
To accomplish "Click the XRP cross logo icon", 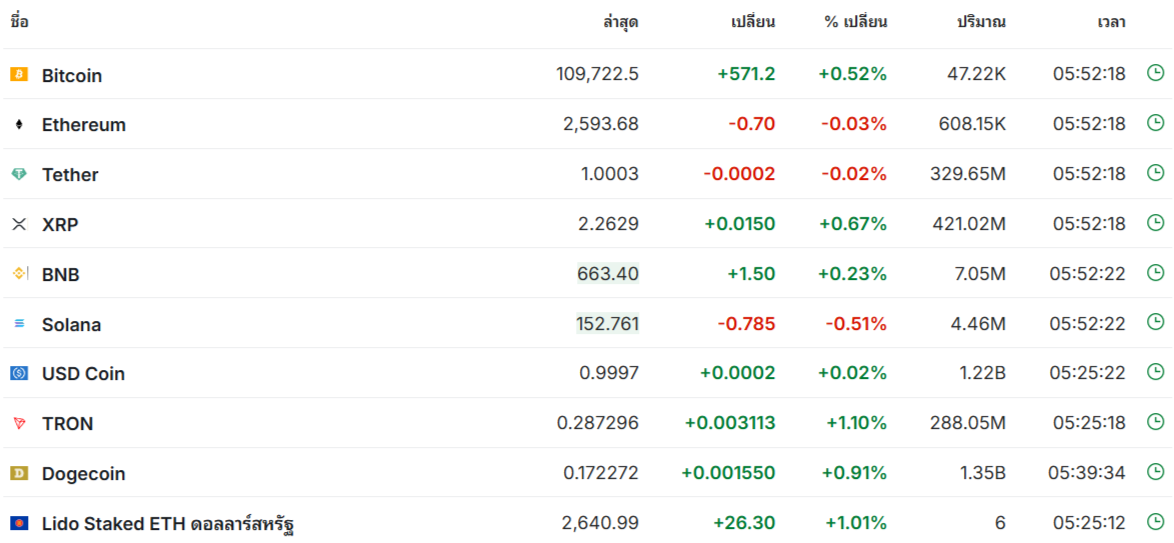I will (19, 224).
